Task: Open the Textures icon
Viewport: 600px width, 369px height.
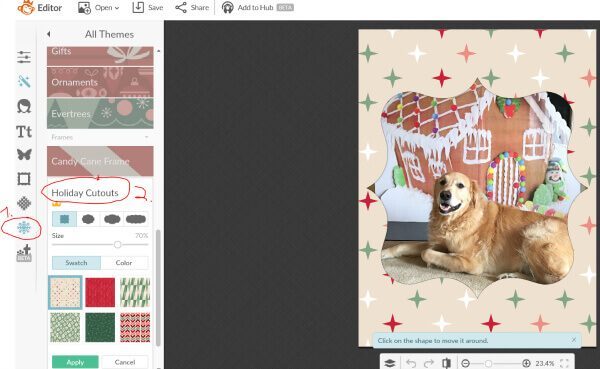Action: [x=24, y=203]
